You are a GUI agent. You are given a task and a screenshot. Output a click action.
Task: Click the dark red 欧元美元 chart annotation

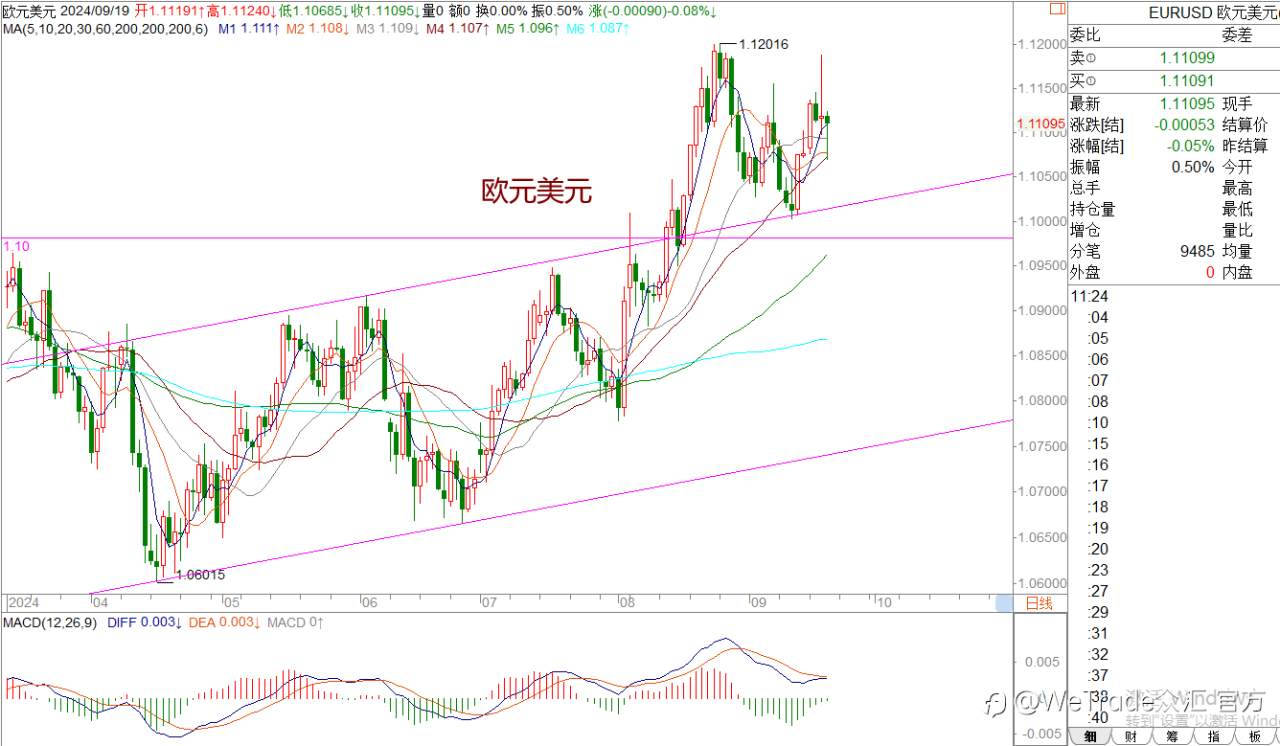pyautogui.click(x=537, y=191)
